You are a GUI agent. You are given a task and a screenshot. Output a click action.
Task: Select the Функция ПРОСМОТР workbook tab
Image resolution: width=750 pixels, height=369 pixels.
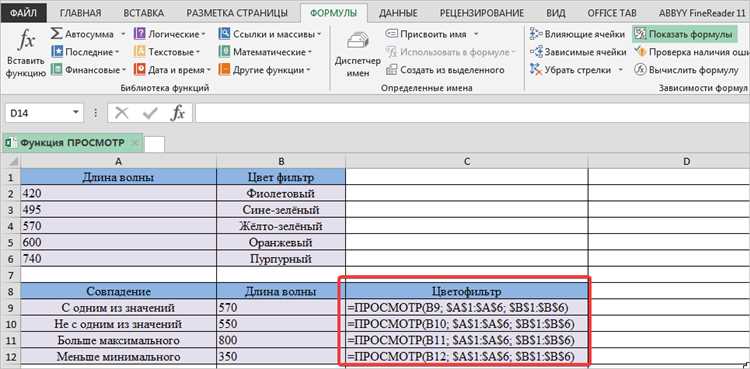pos(72,143)
